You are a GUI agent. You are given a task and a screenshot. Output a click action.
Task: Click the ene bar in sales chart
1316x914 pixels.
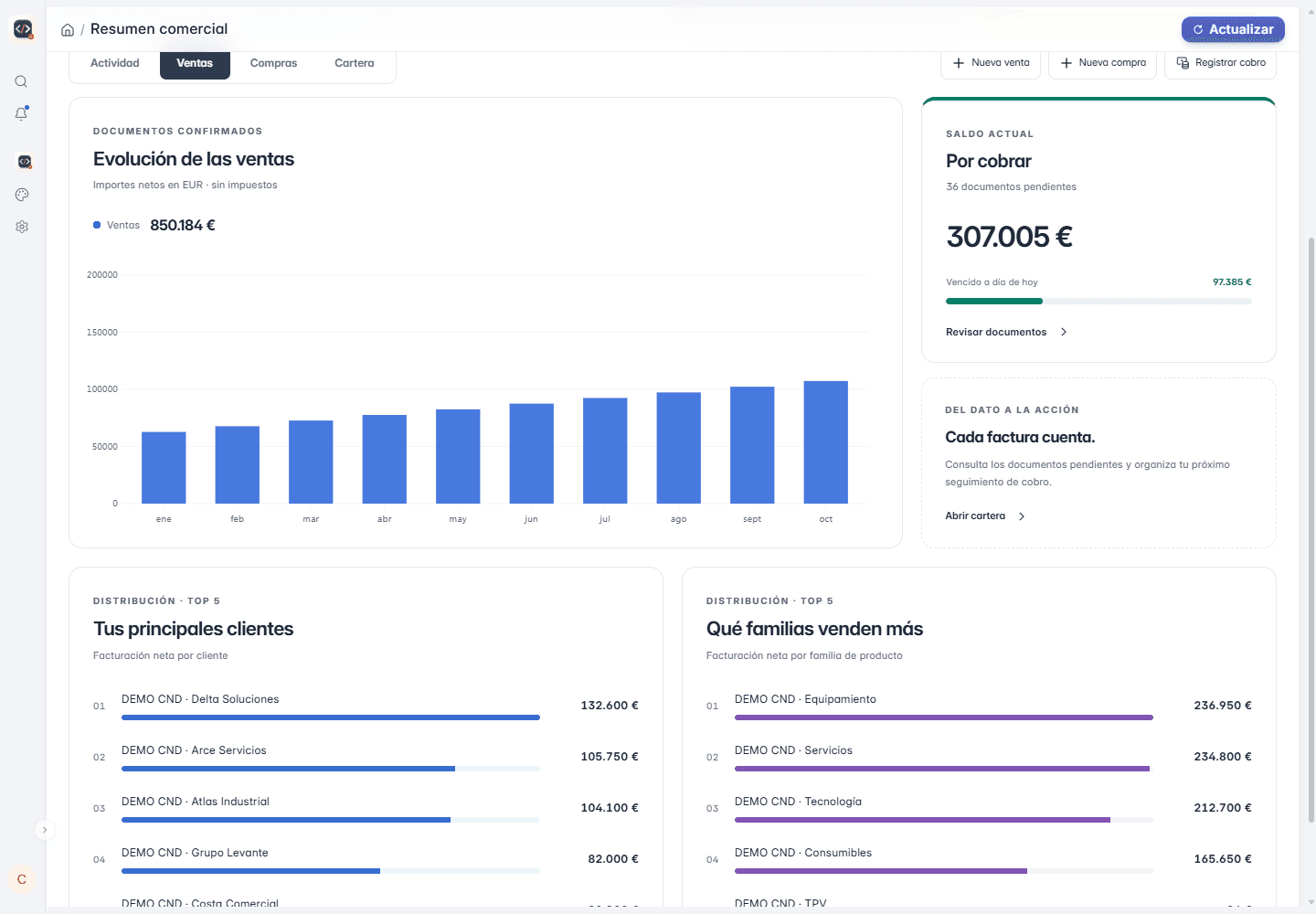pos(164,468)
